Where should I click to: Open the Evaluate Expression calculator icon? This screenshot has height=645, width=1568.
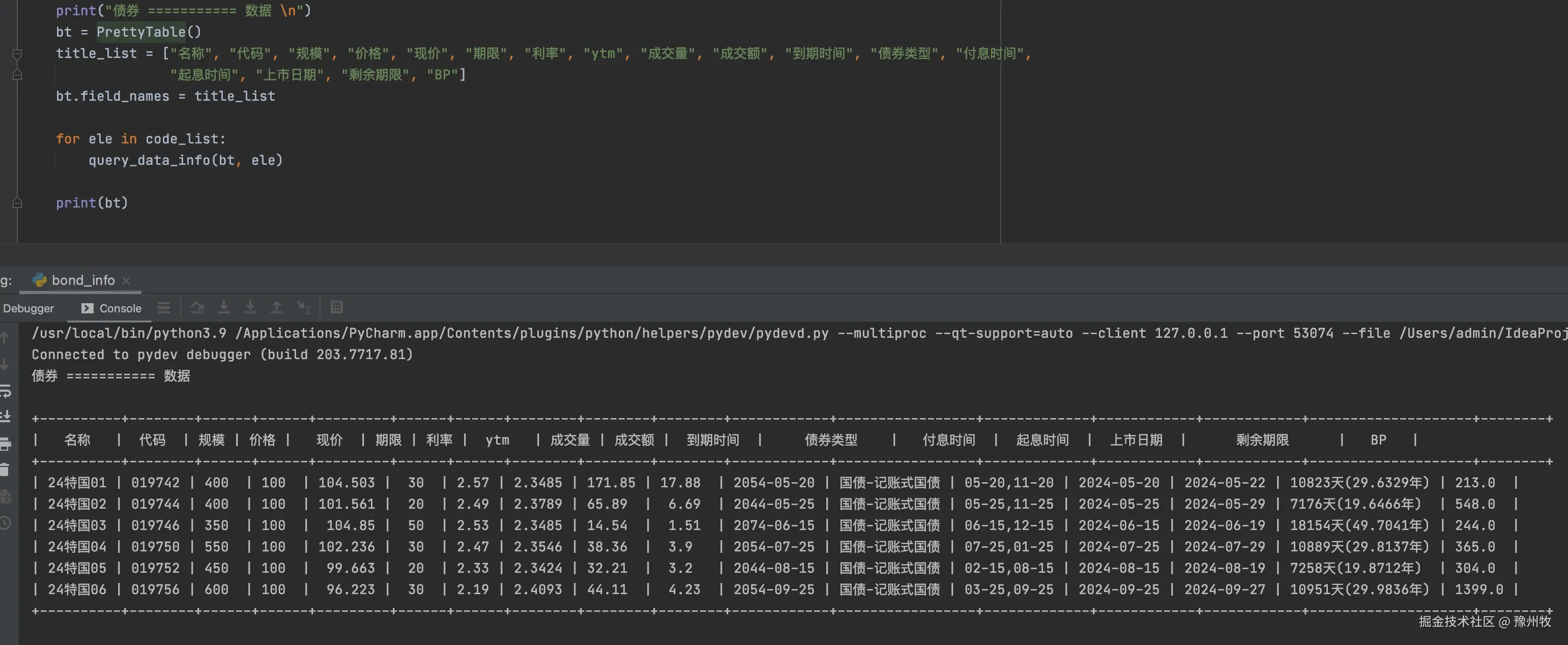pos(337,308)
